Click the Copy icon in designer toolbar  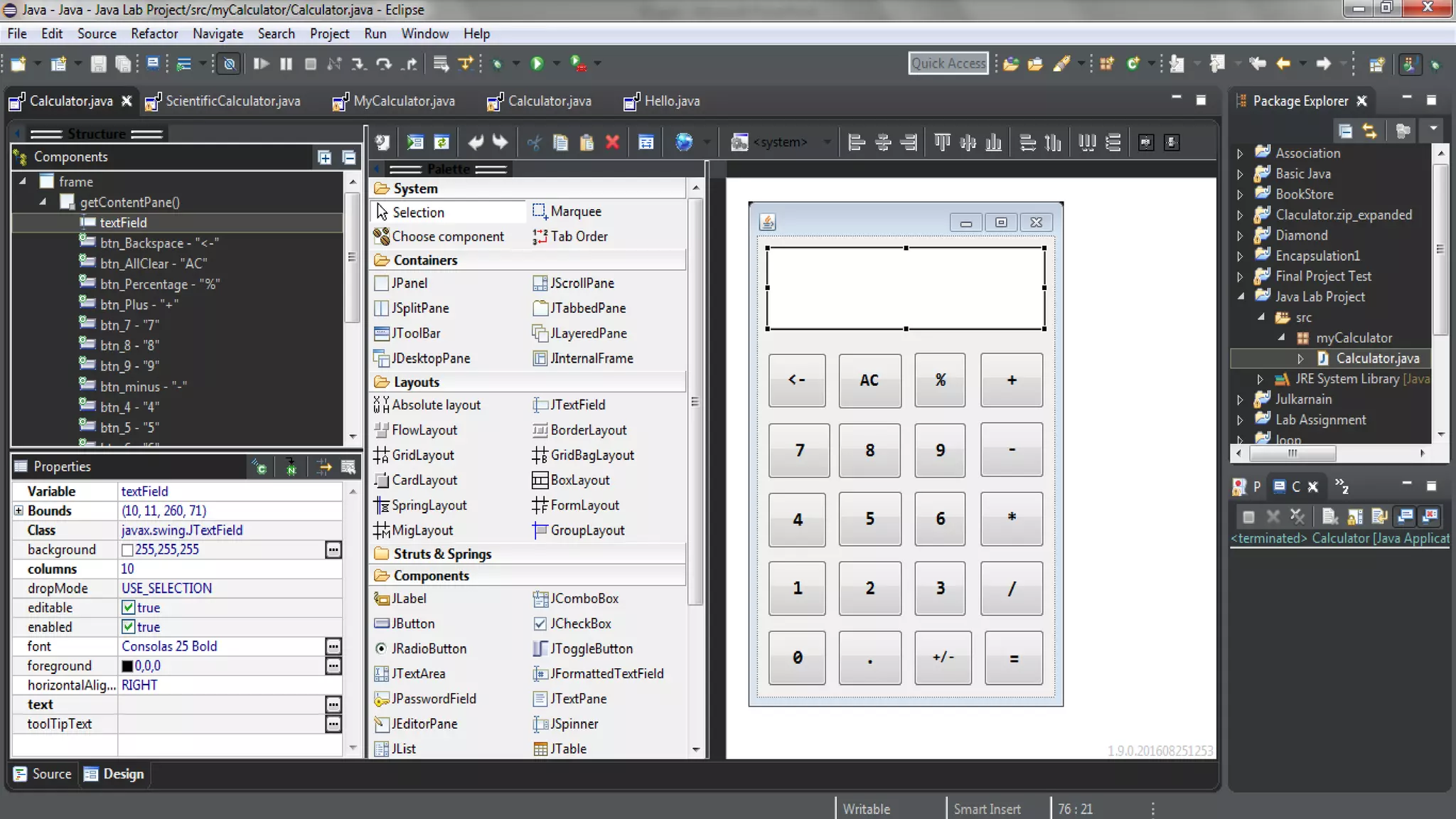560,142
